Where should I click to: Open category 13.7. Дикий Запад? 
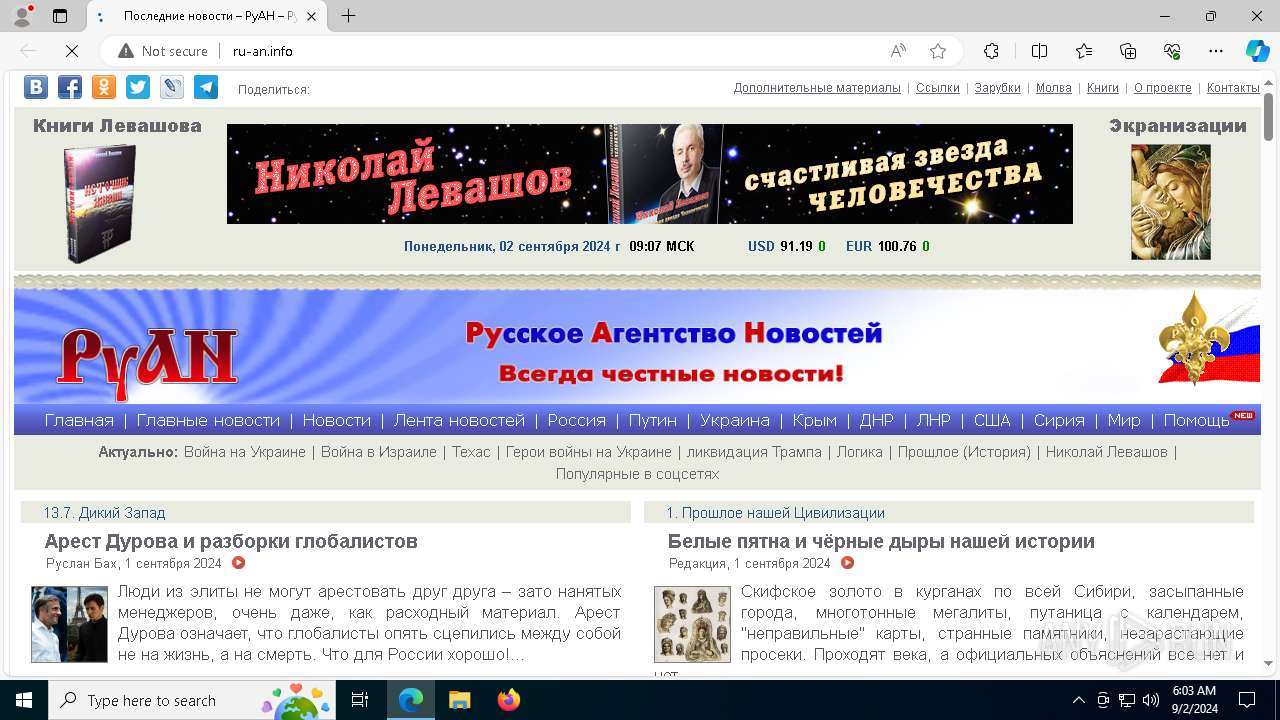(x=104, y=513)
